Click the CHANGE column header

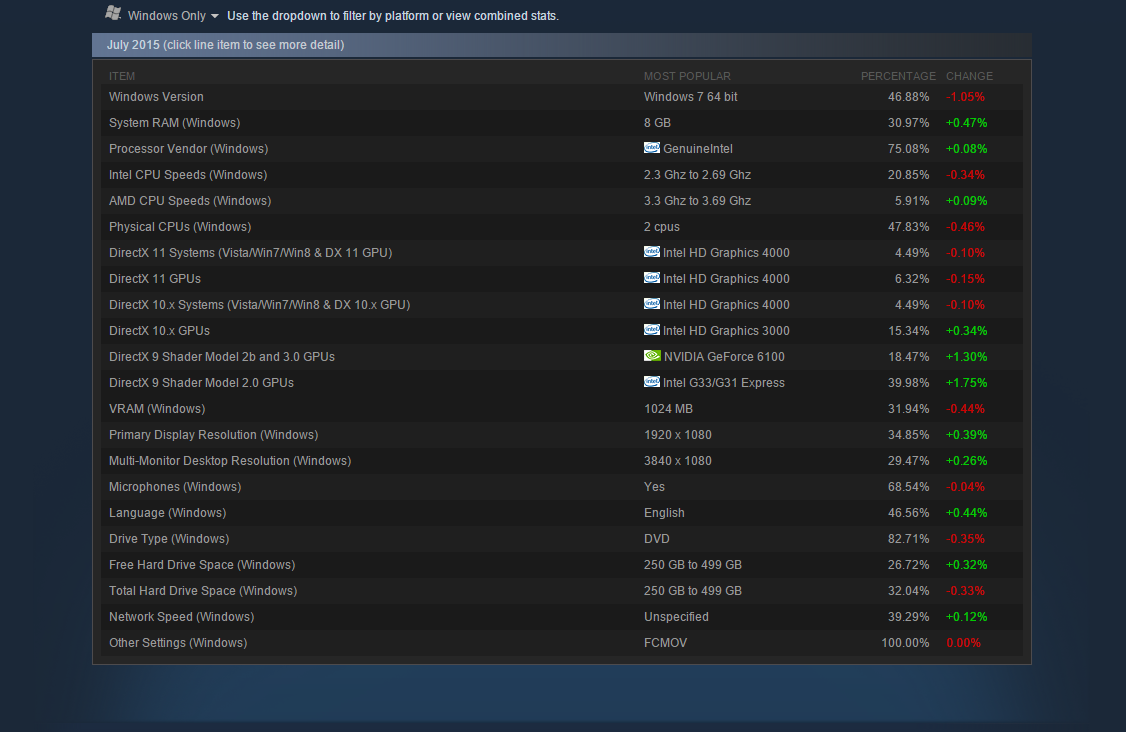click(x=969, y=76)
